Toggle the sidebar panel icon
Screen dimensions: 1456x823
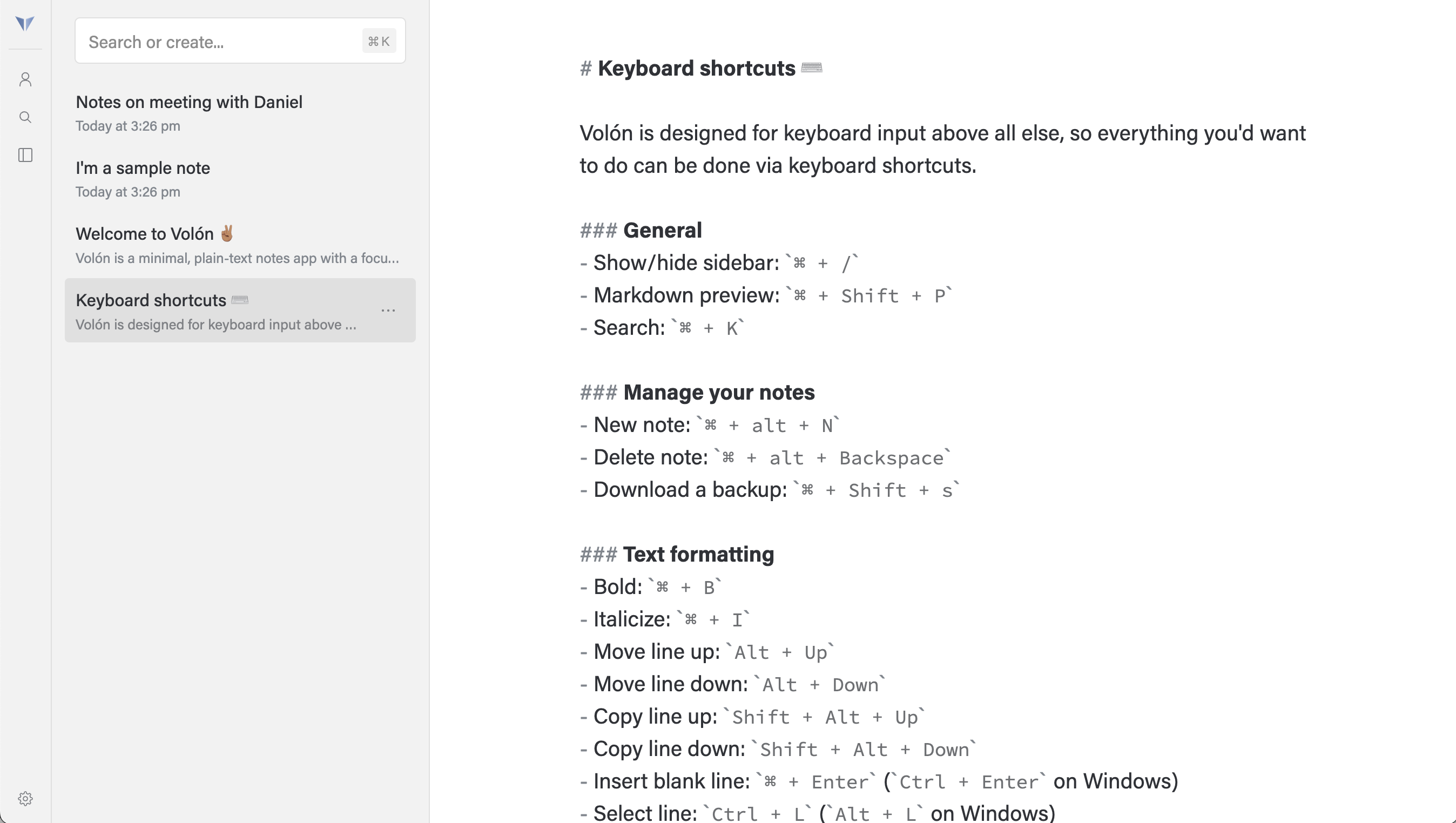point(25,155)
